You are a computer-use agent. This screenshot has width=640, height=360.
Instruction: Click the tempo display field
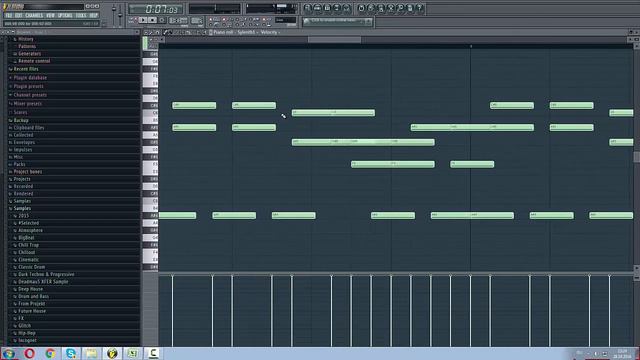178,20
